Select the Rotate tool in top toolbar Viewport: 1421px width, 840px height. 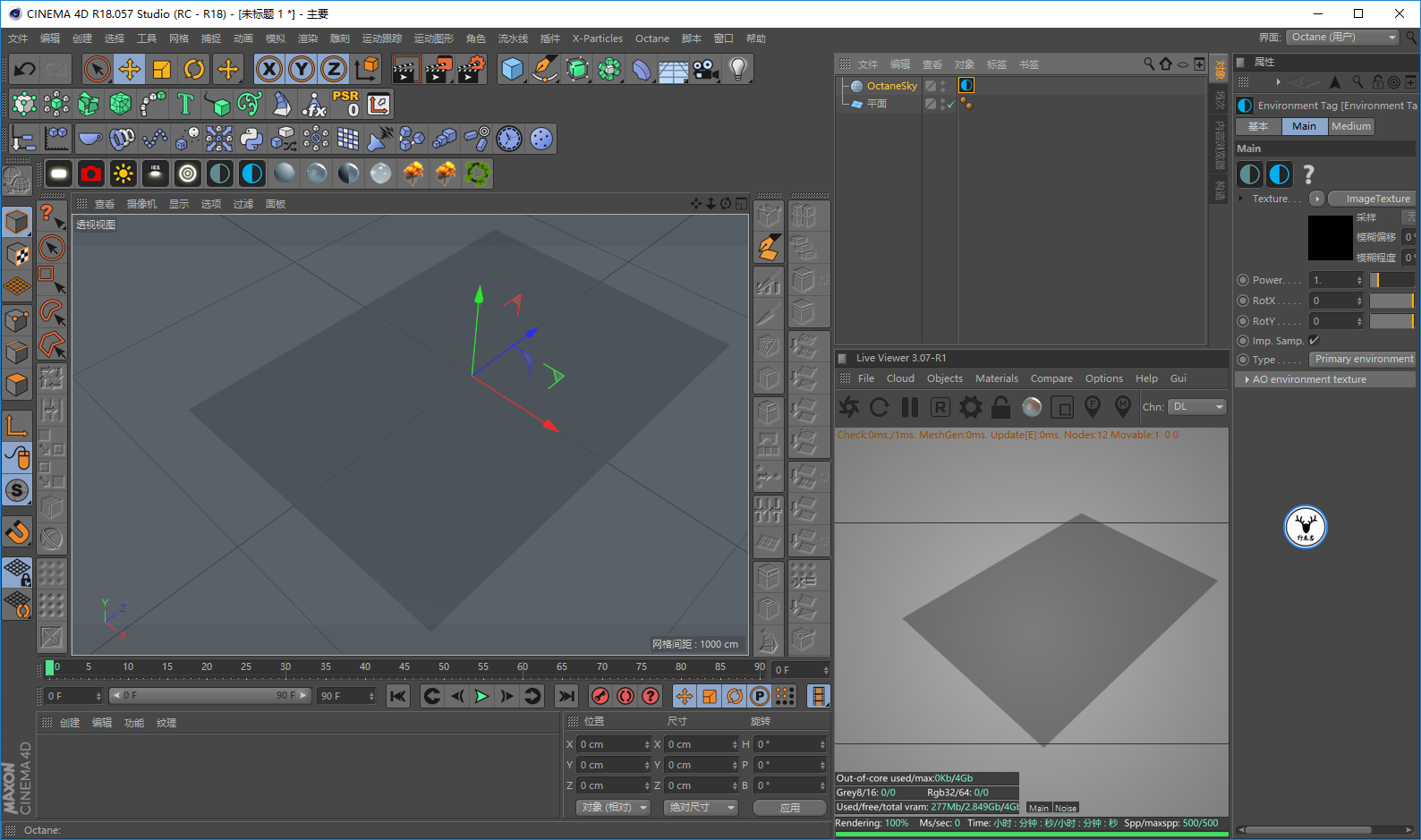tap(194, 69)
